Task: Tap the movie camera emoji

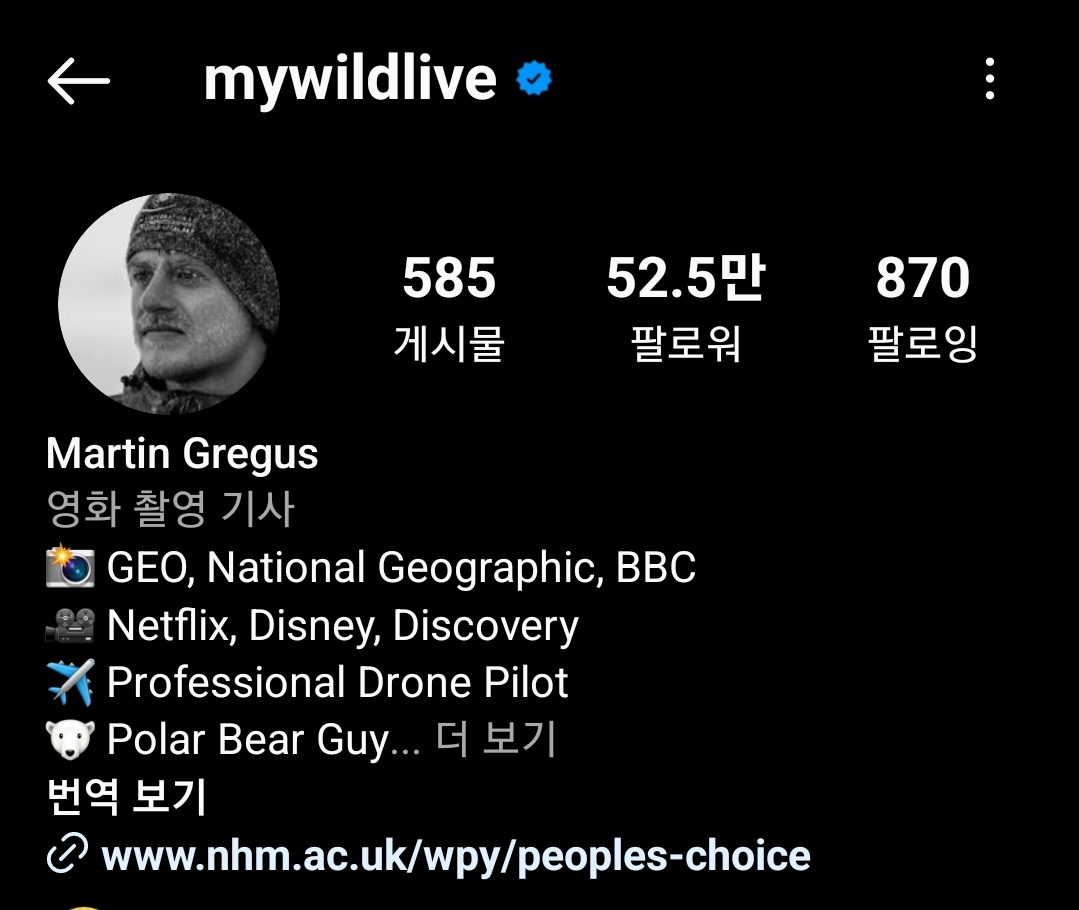Action: [x=70, y=626]
